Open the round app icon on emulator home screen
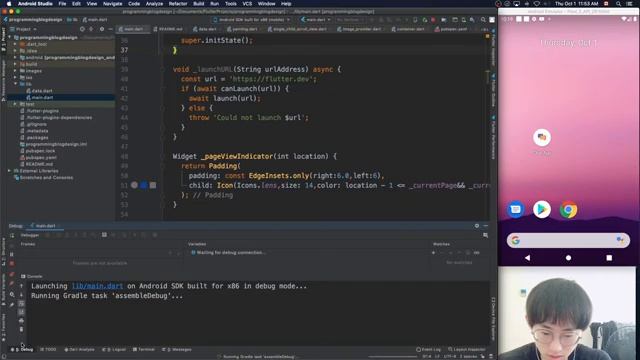Viewport: 640px width, 360px height. pos(542,138)
